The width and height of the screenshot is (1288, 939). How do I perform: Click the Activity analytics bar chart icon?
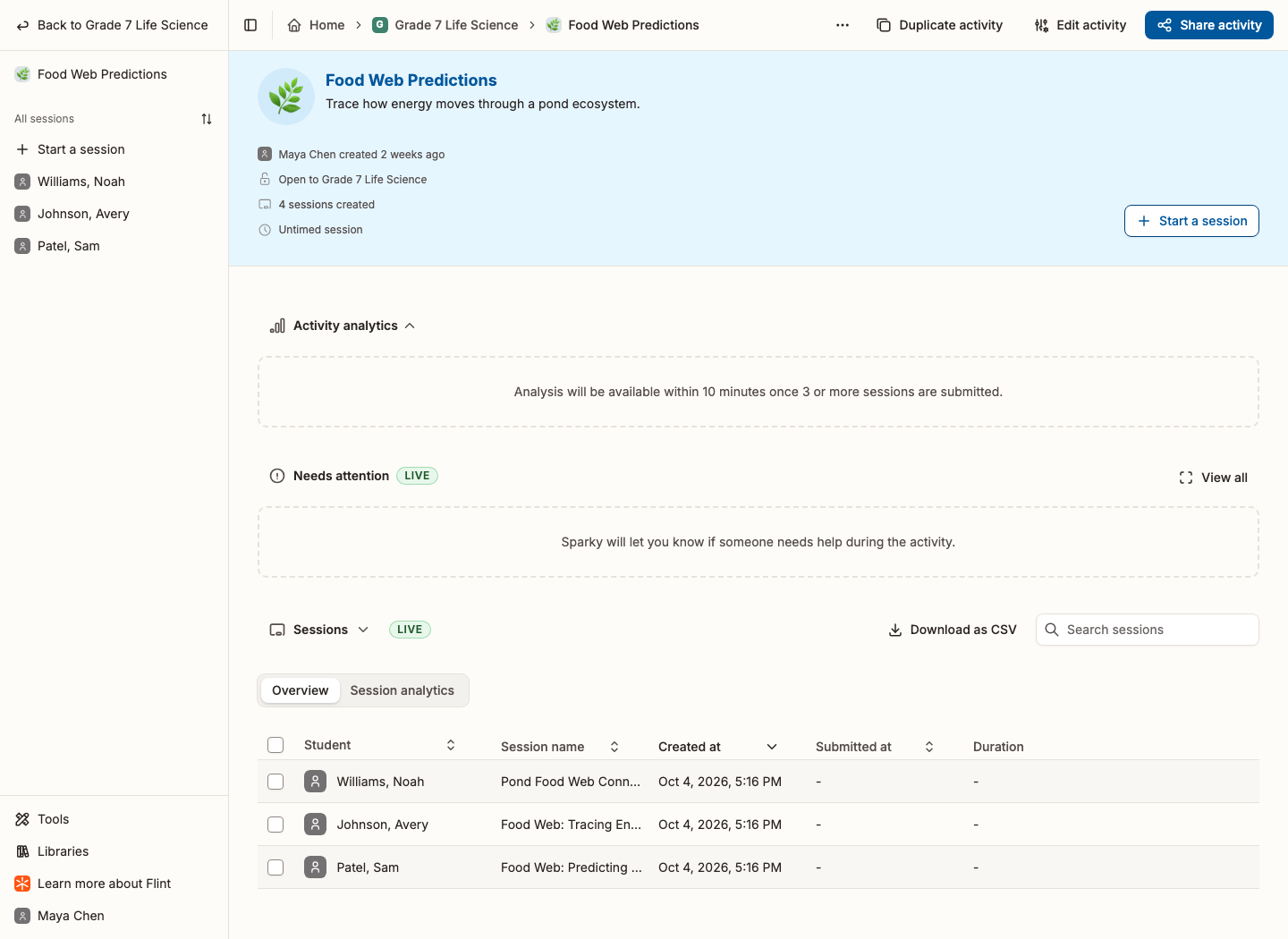277,326
